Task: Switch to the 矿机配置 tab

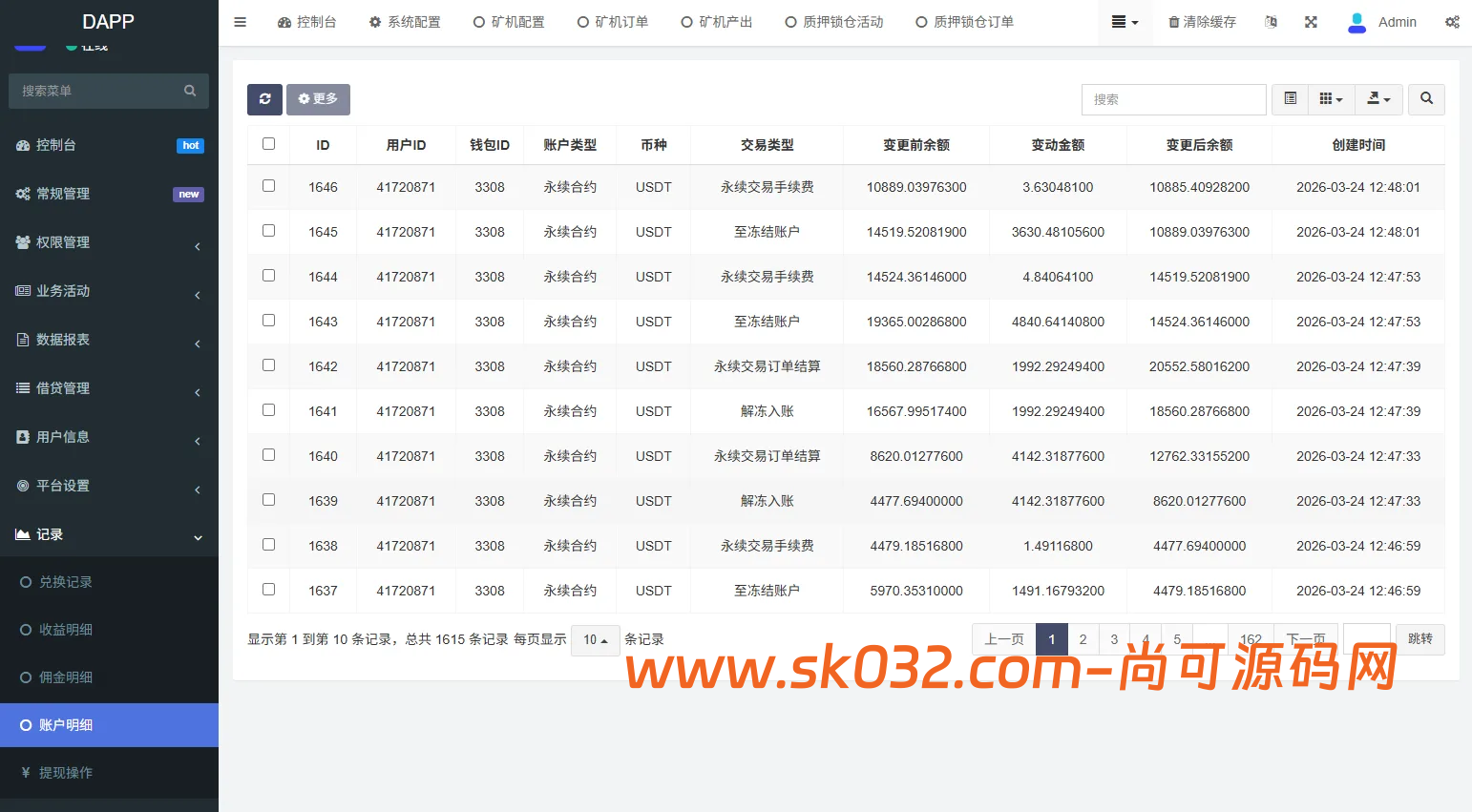Action: (x=509, y=22)
